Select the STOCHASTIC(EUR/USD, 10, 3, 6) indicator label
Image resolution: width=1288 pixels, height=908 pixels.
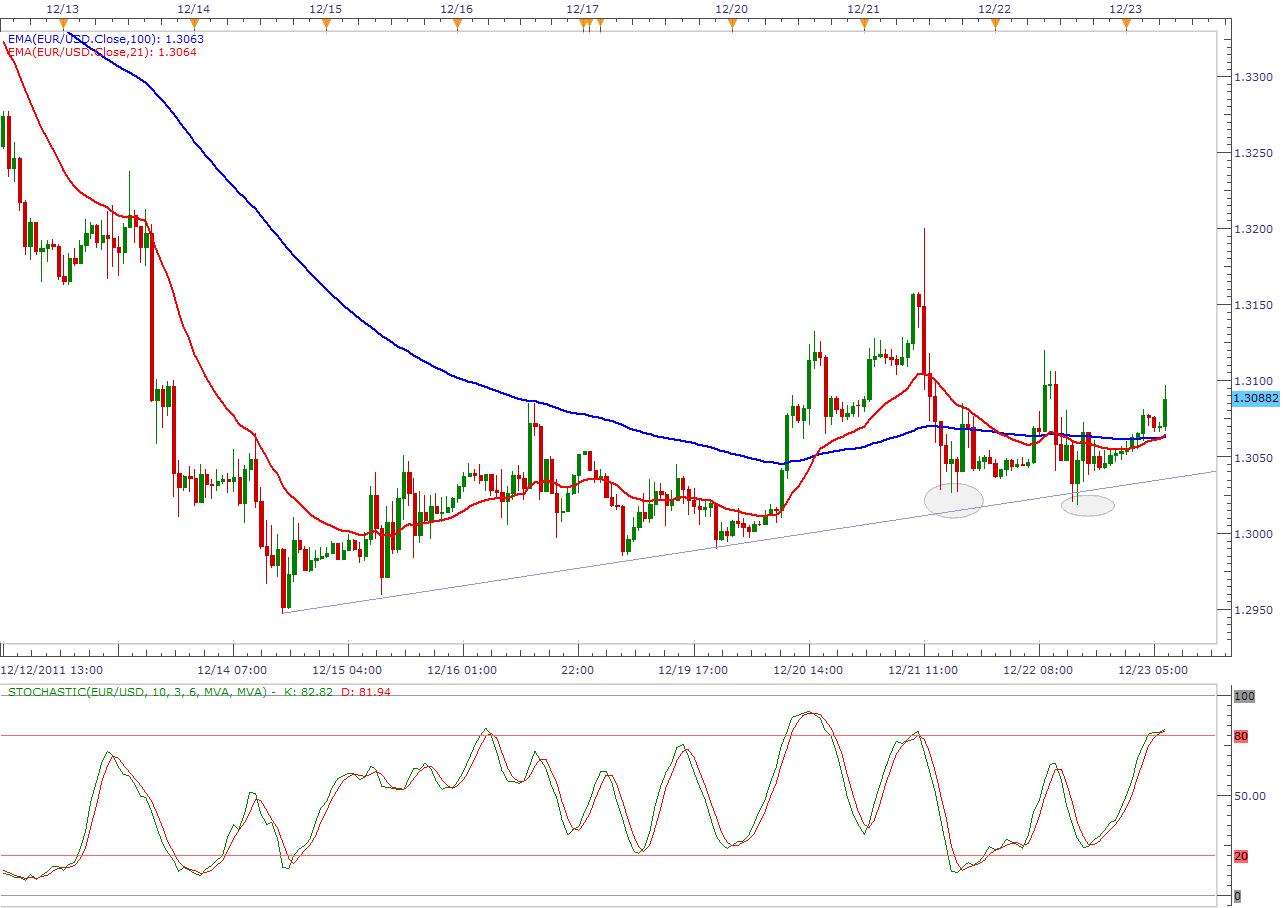198,691
